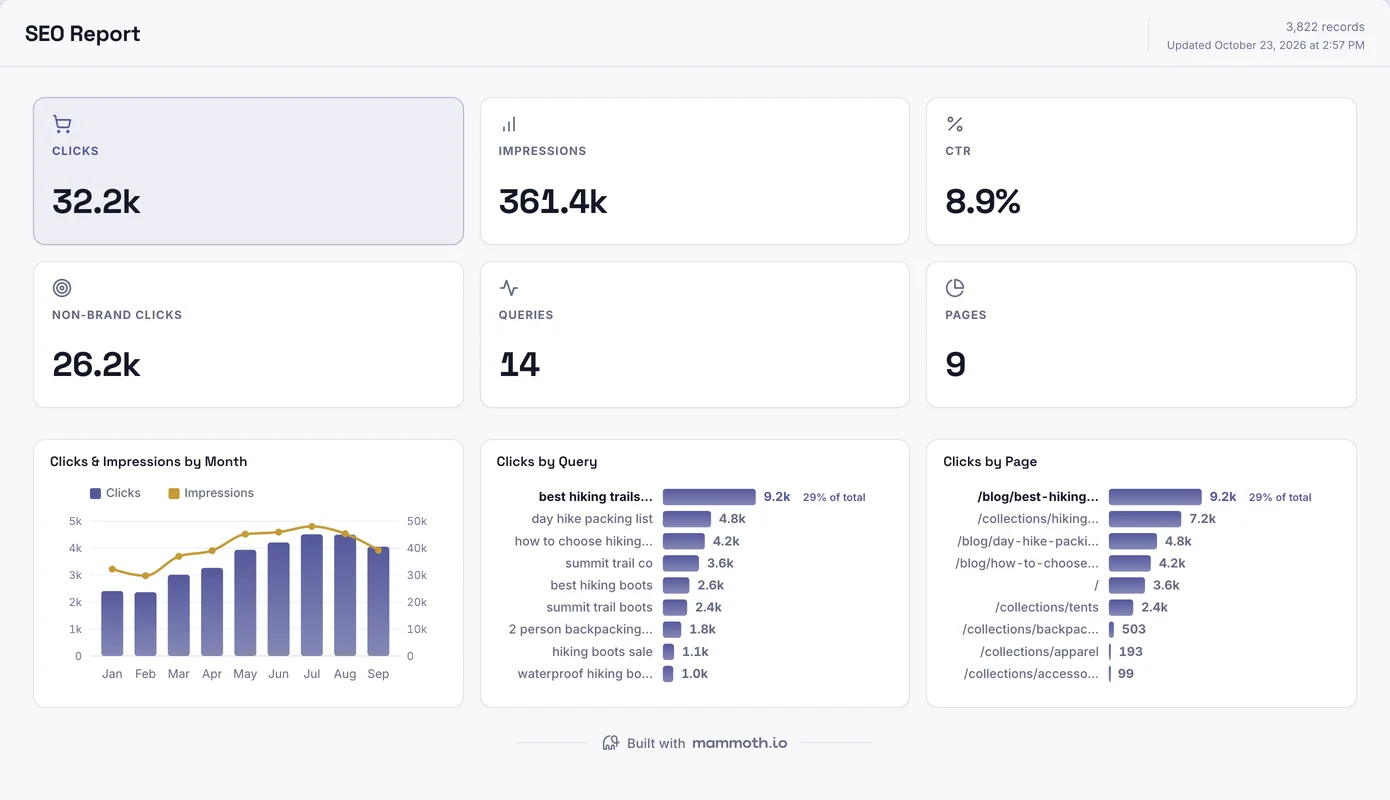Click the '/collections/hiking...' page label
Image resolution: width=1390 pixels, height=800 pixels.
coord(1038,519)
